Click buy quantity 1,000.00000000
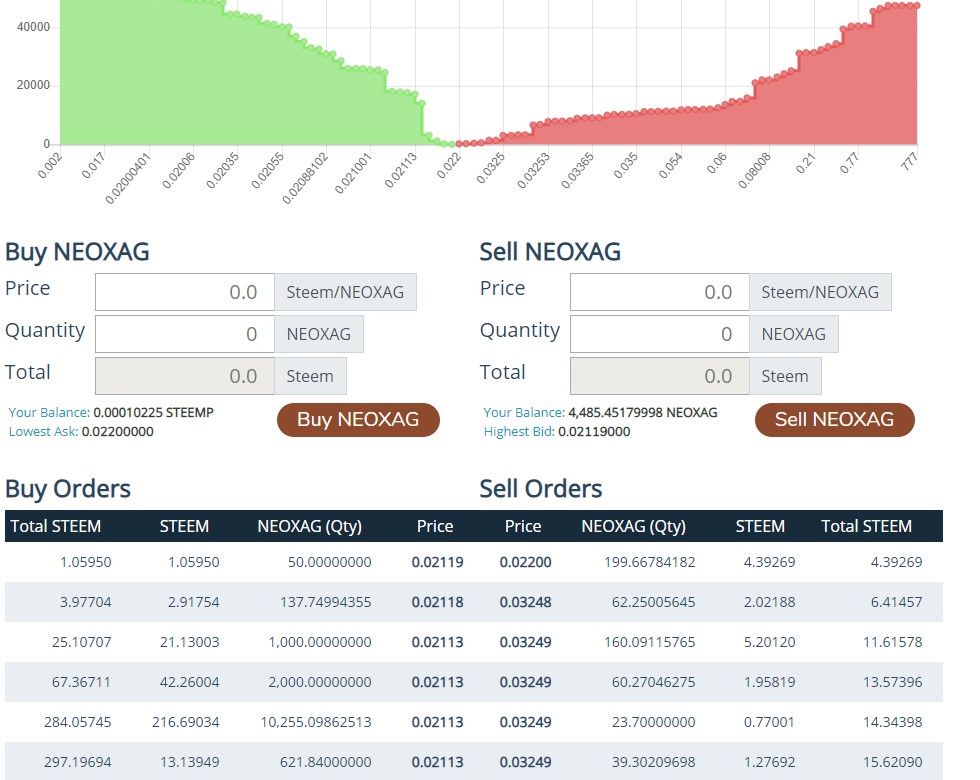 click(320, 642)
